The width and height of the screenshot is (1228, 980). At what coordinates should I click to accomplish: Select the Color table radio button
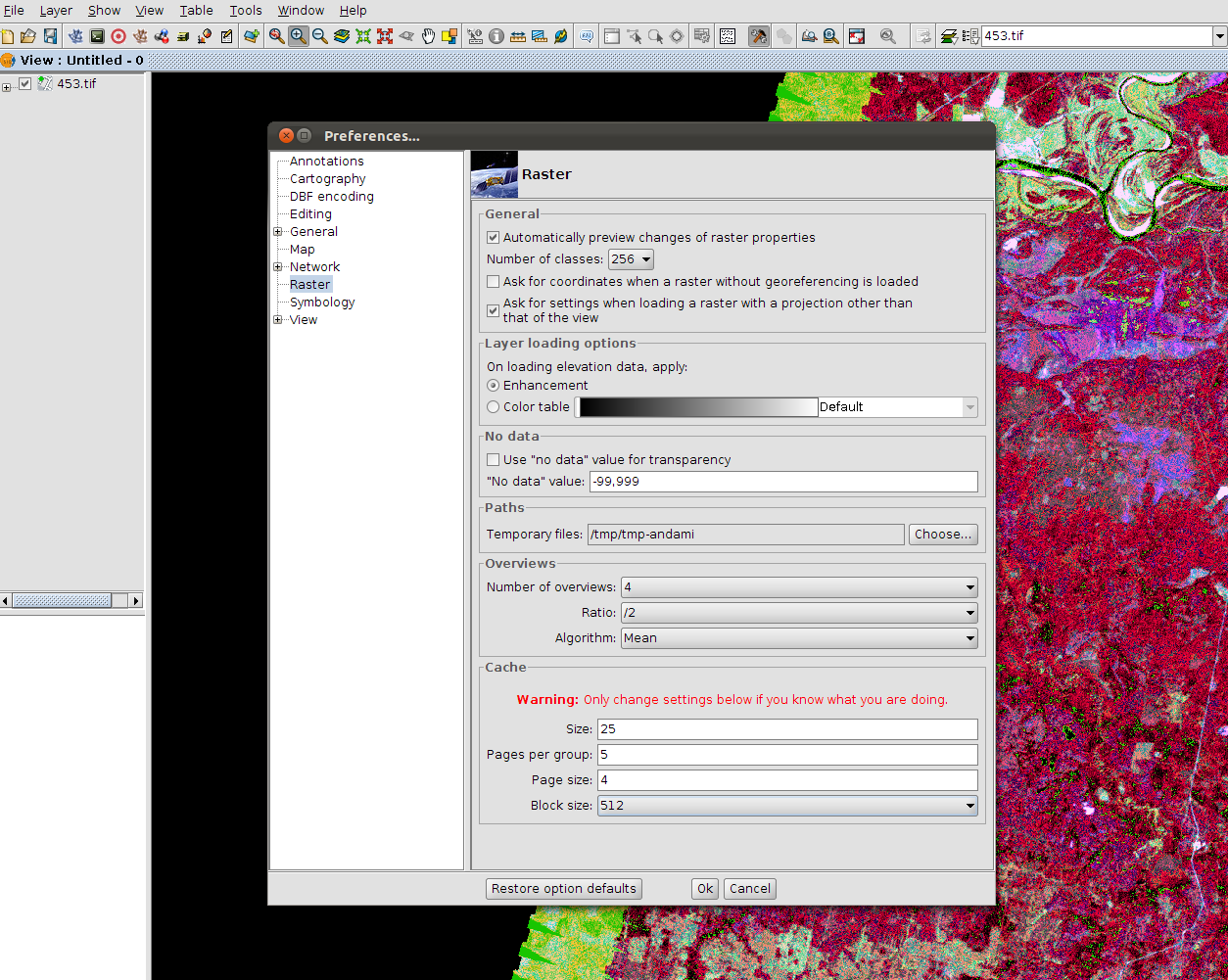click(493, 406)
